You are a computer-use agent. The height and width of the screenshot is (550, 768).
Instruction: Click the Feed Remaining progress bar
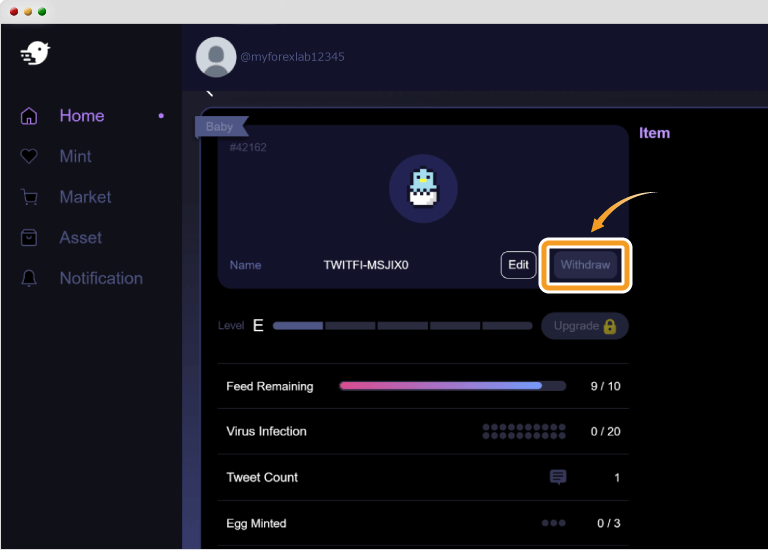(452, 386)
